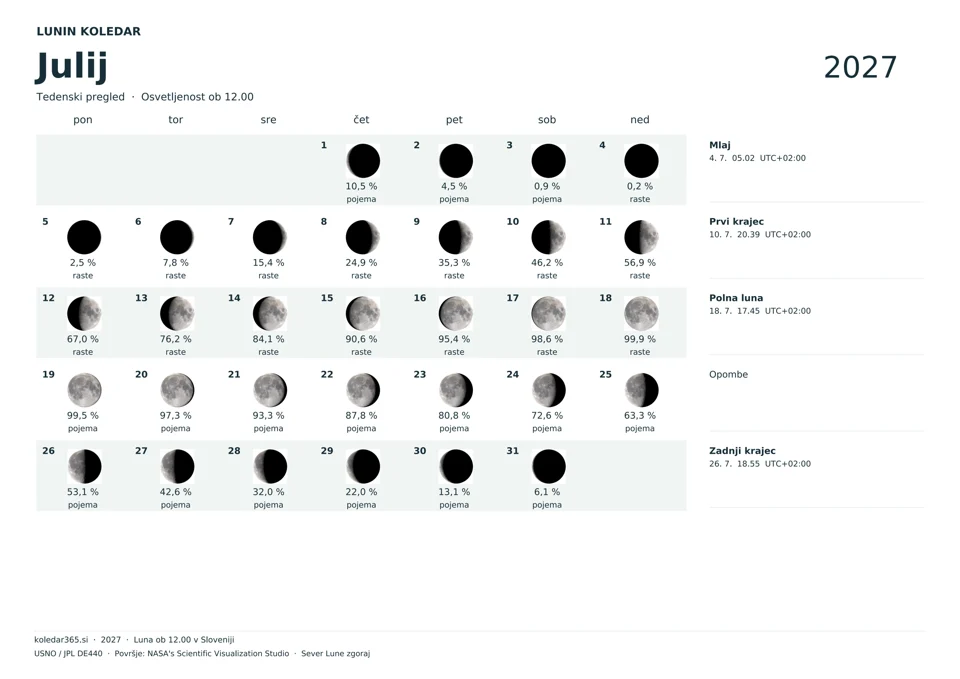Select the waning moon image on July 22
This screenshot has width=960, height=679.
(x=362, y=390)
